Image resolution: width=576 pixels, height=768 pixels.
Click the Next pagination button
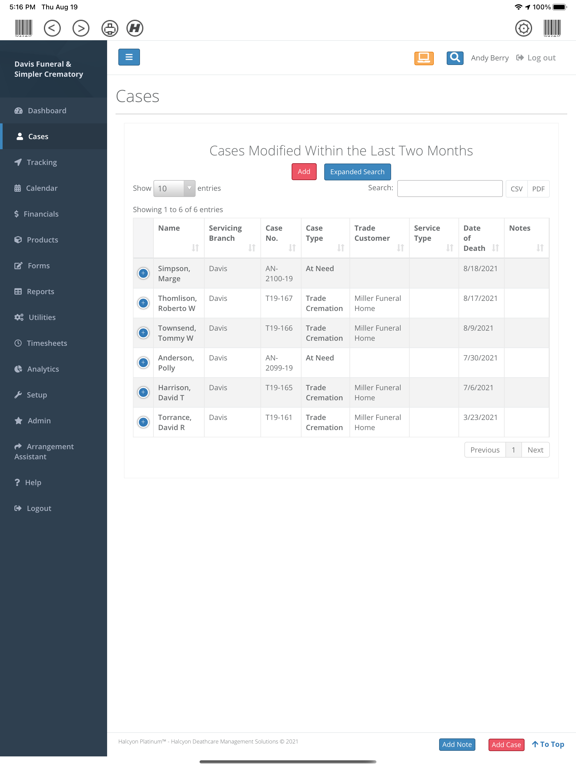[x=535, y=450]
